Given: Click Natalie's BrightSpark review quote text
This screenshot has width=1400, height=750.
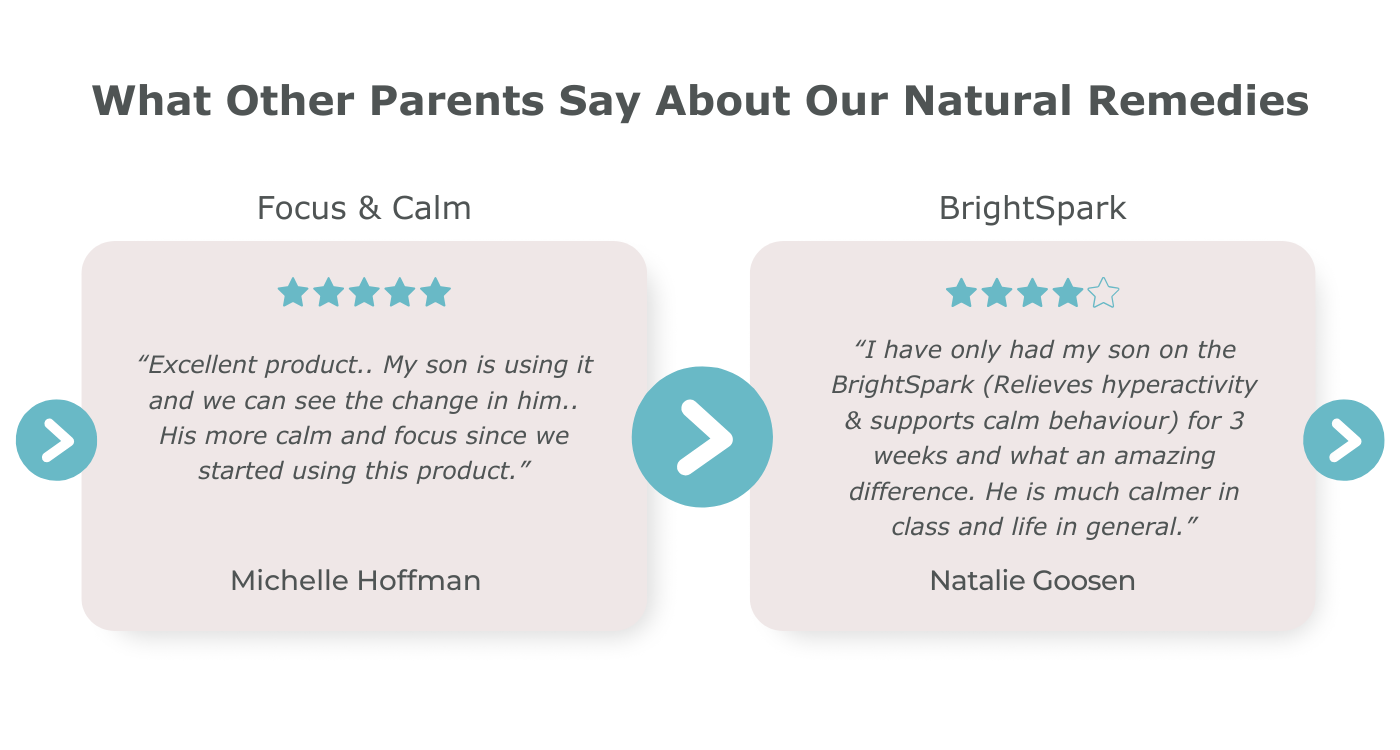Looking at the screenshot, I should coord(1044,437).
